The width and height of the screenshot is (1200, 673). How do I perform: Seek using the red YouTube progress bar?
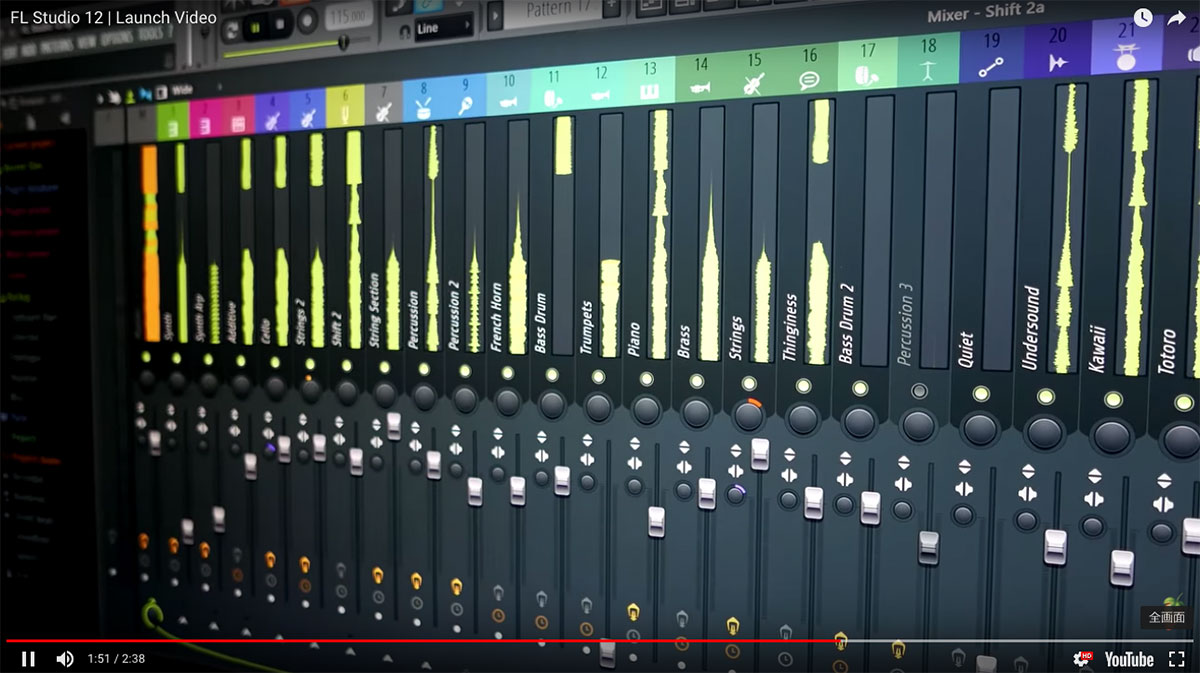click(x=424, y=641)
